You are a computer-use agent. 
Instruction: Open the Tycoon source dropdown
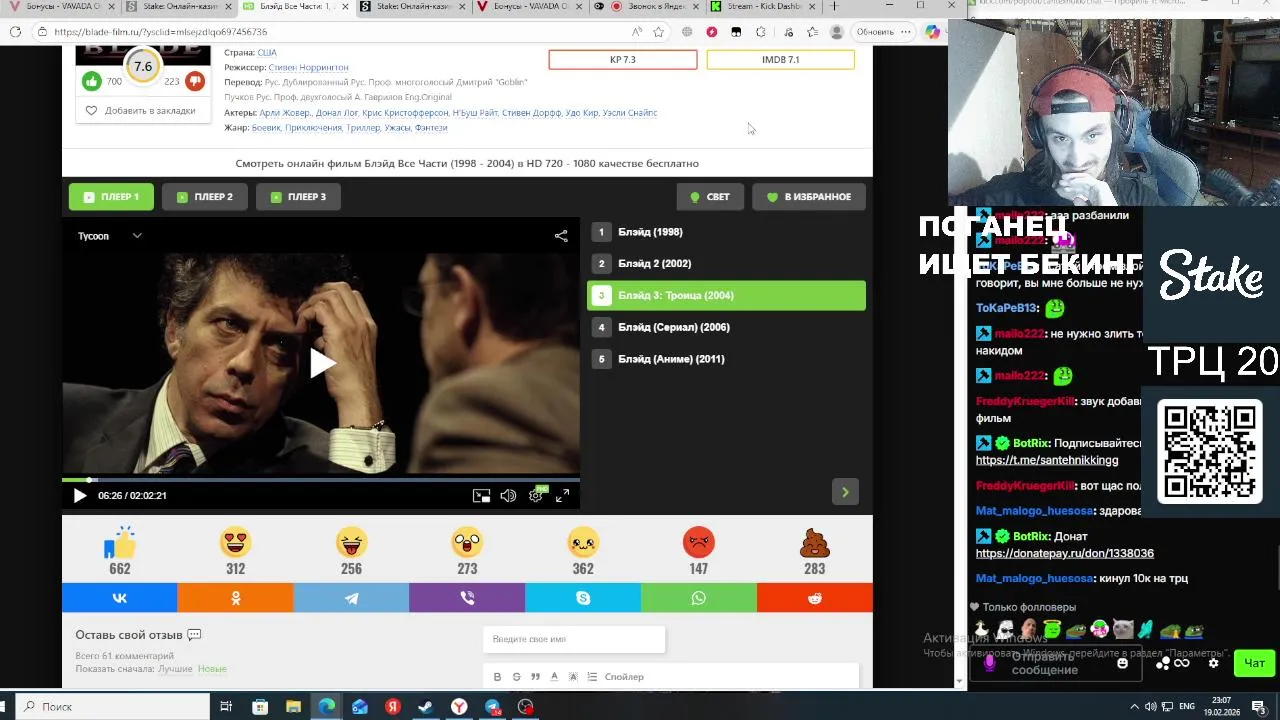click(110, 236)
